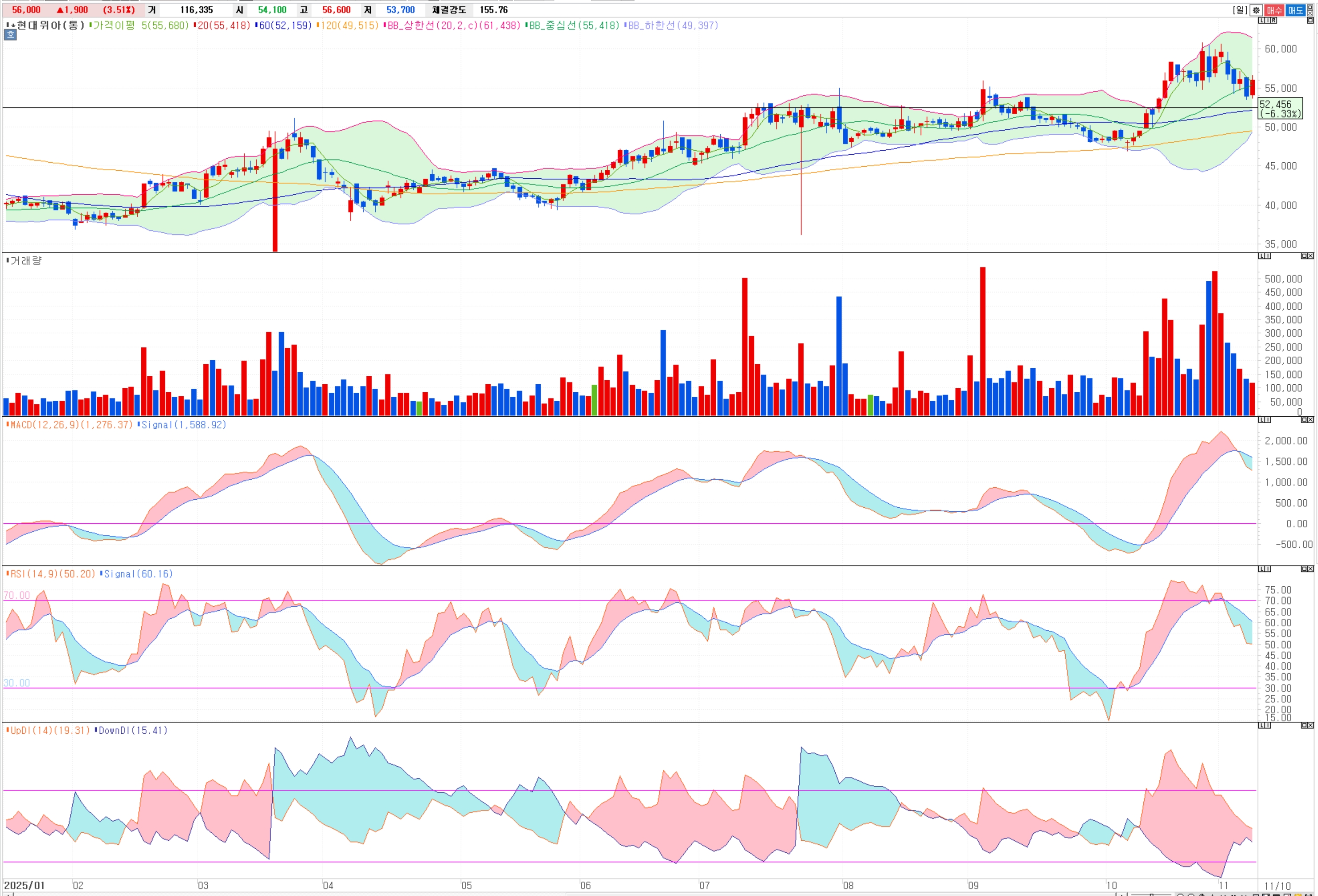
Task: Click the 52,456 horizontal line price label
Action: coord(1280,108)
